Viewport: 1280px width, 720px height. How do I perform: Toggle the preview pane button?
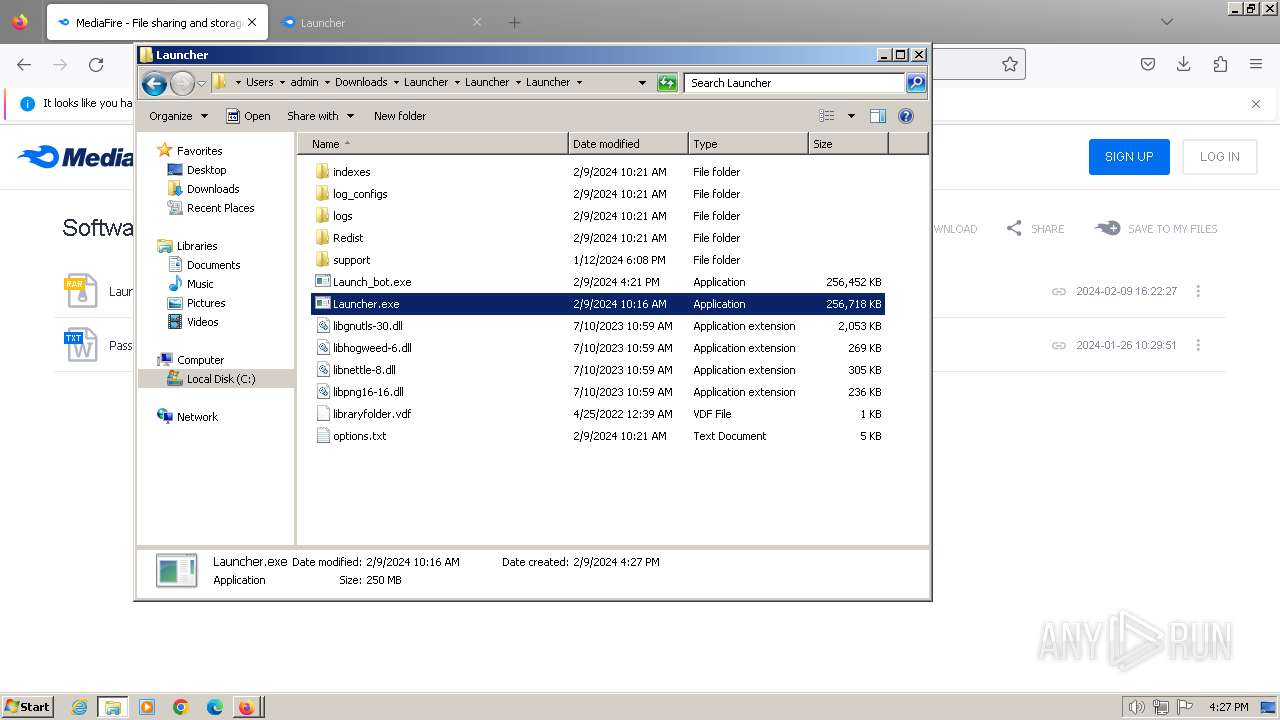[878, 116]
